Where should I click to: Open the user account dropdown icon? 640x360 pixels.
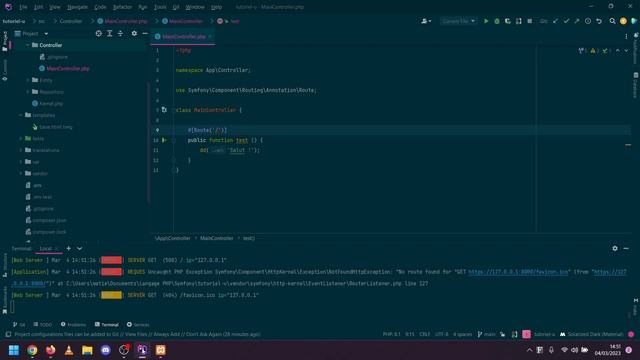(426, 21)
